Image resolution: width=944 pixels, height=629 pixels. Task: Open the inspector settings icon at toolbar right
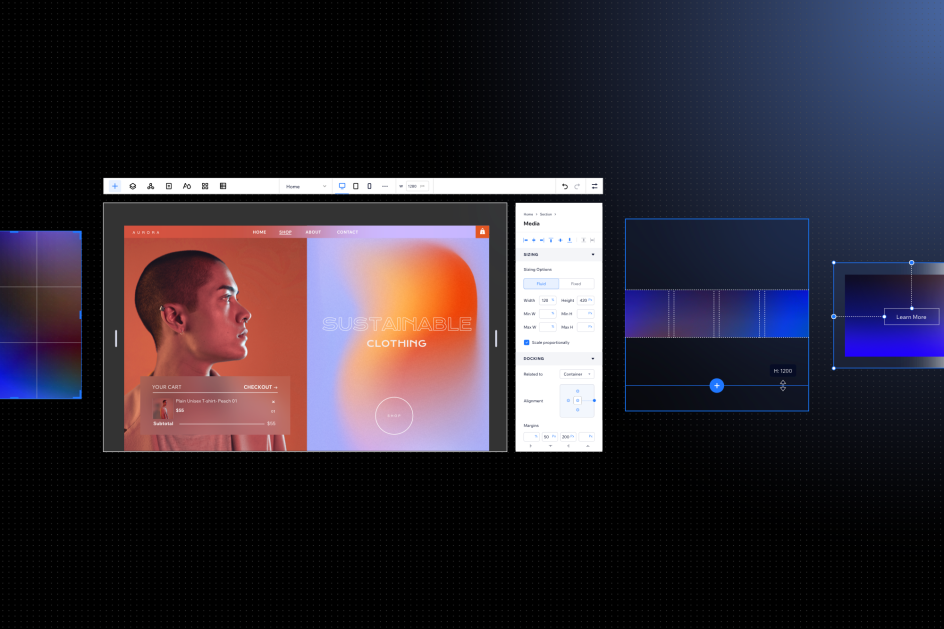point(594,186)
